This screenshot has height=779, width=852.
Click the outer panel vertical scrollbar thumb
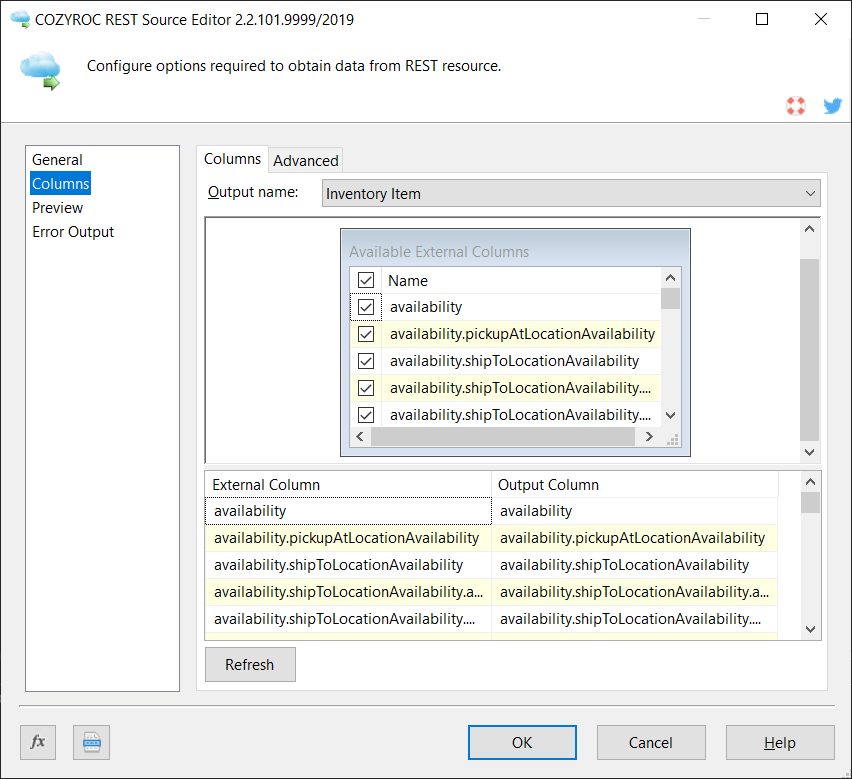point(809,350)
